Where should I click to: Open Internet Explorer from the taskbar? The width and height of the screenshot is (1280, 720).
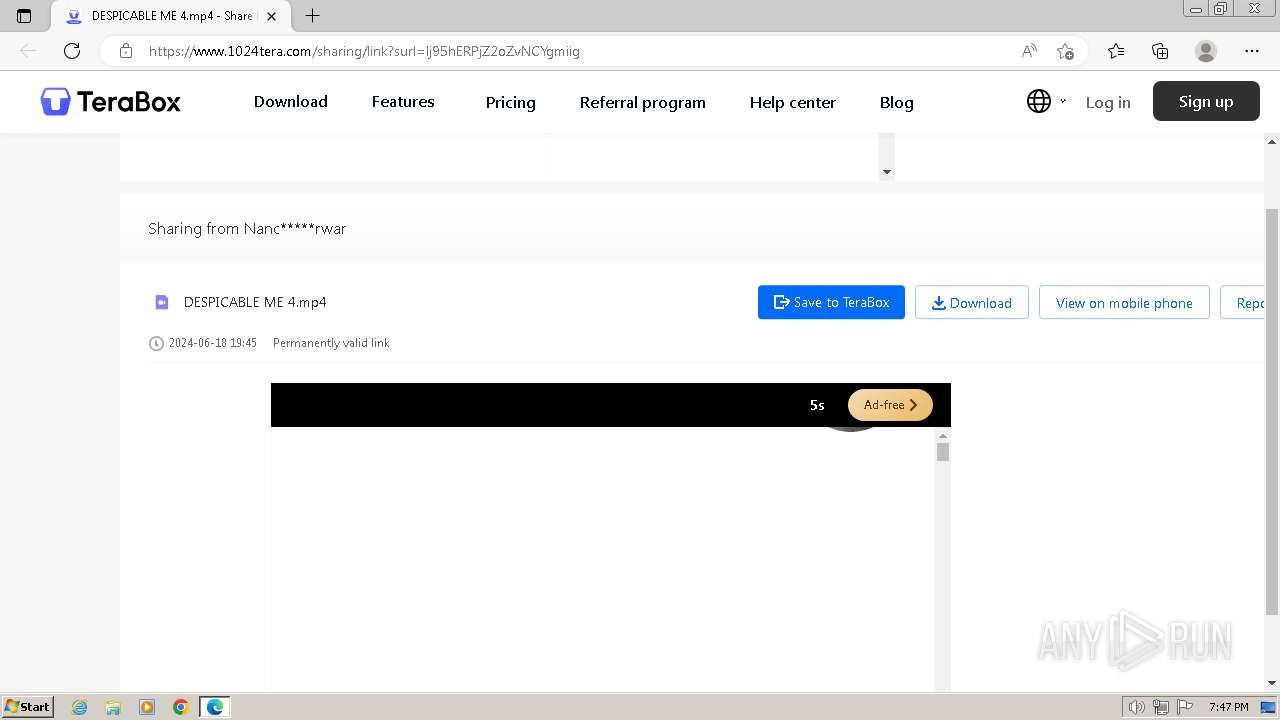click(80, 707)
